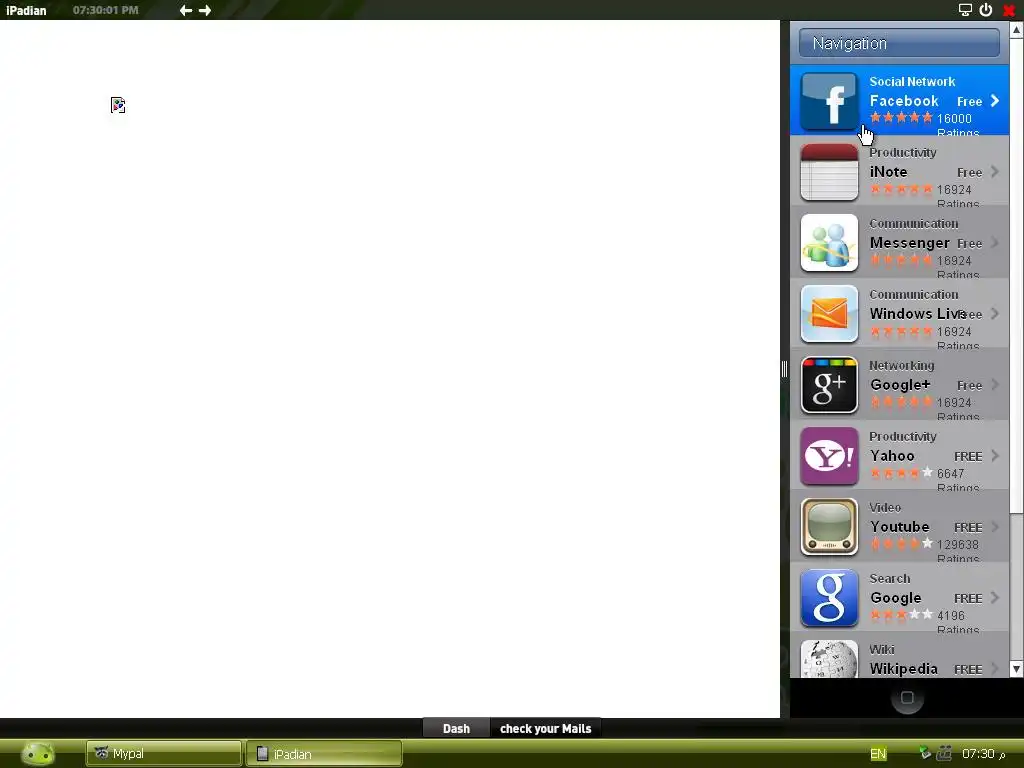
Task: Click the sidebar scrollbar up arrow
Action: pyautogui.click(x=1016, y=29)
